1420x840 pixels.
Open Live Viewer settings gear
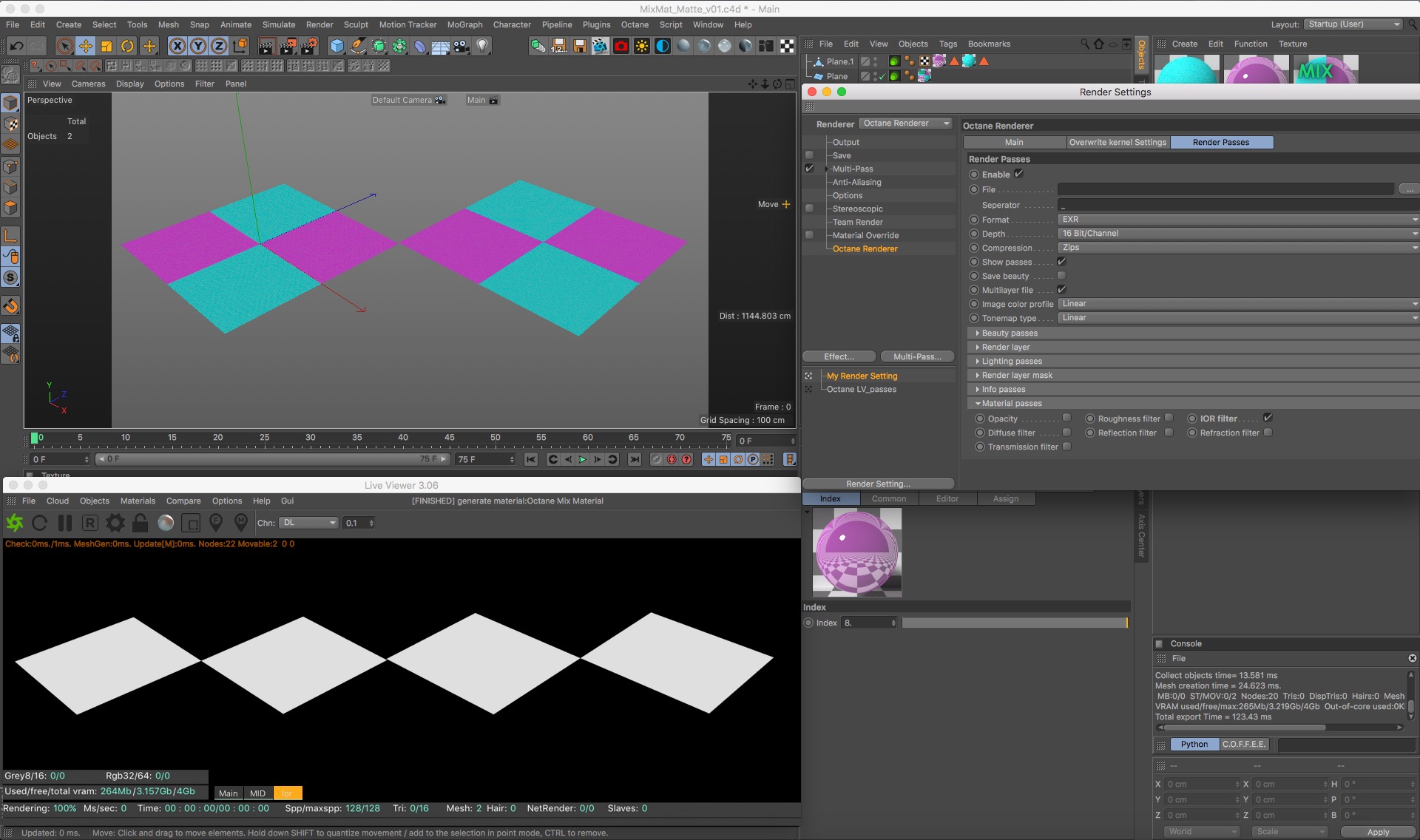pos(115,523)
